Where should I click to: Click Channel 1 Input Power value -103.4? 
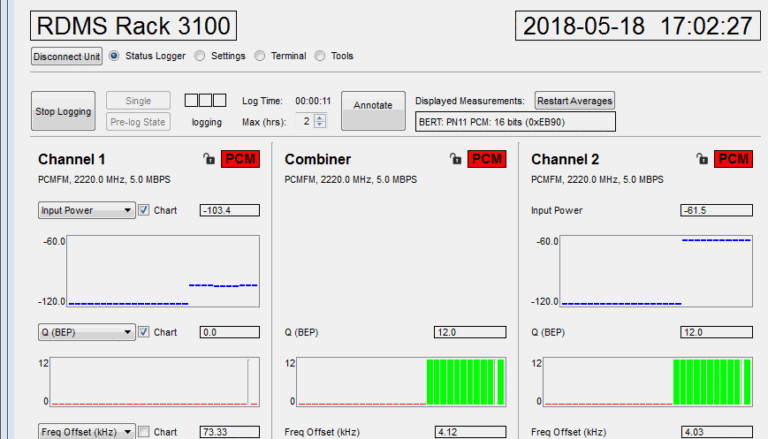[x=230, y=210]
